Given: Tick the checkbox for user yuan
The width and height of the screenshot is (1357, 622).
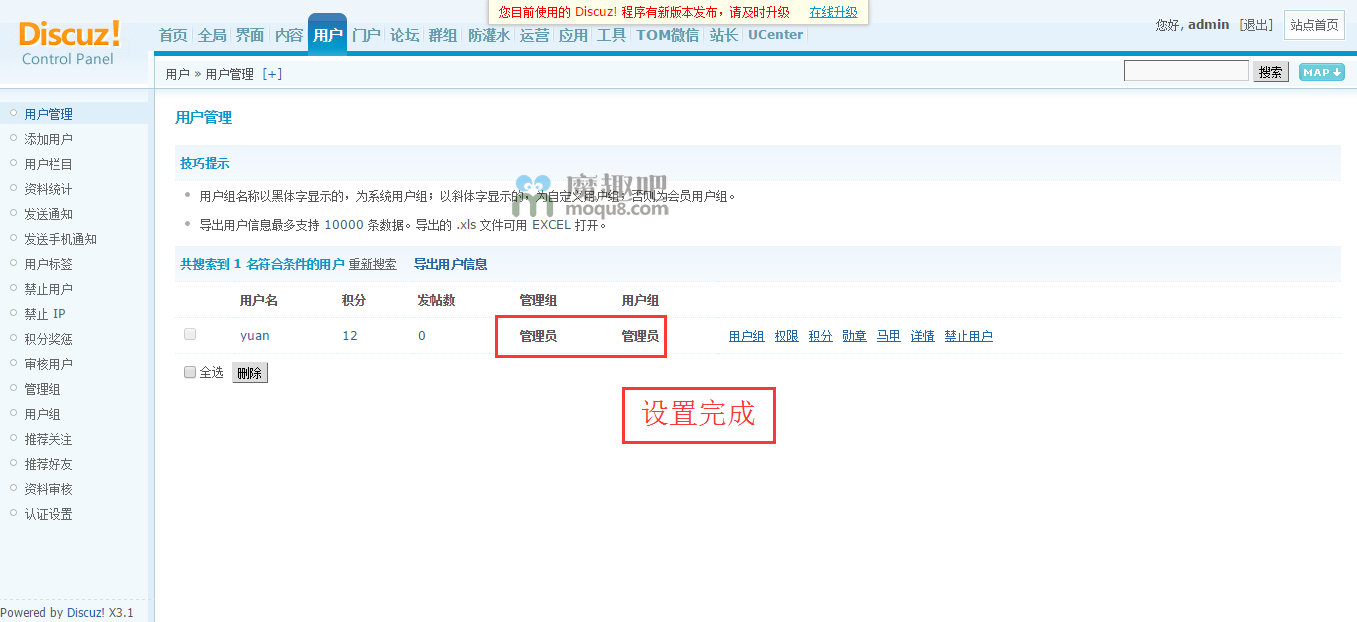Looking at the screenshot, I should coord(190,334).
